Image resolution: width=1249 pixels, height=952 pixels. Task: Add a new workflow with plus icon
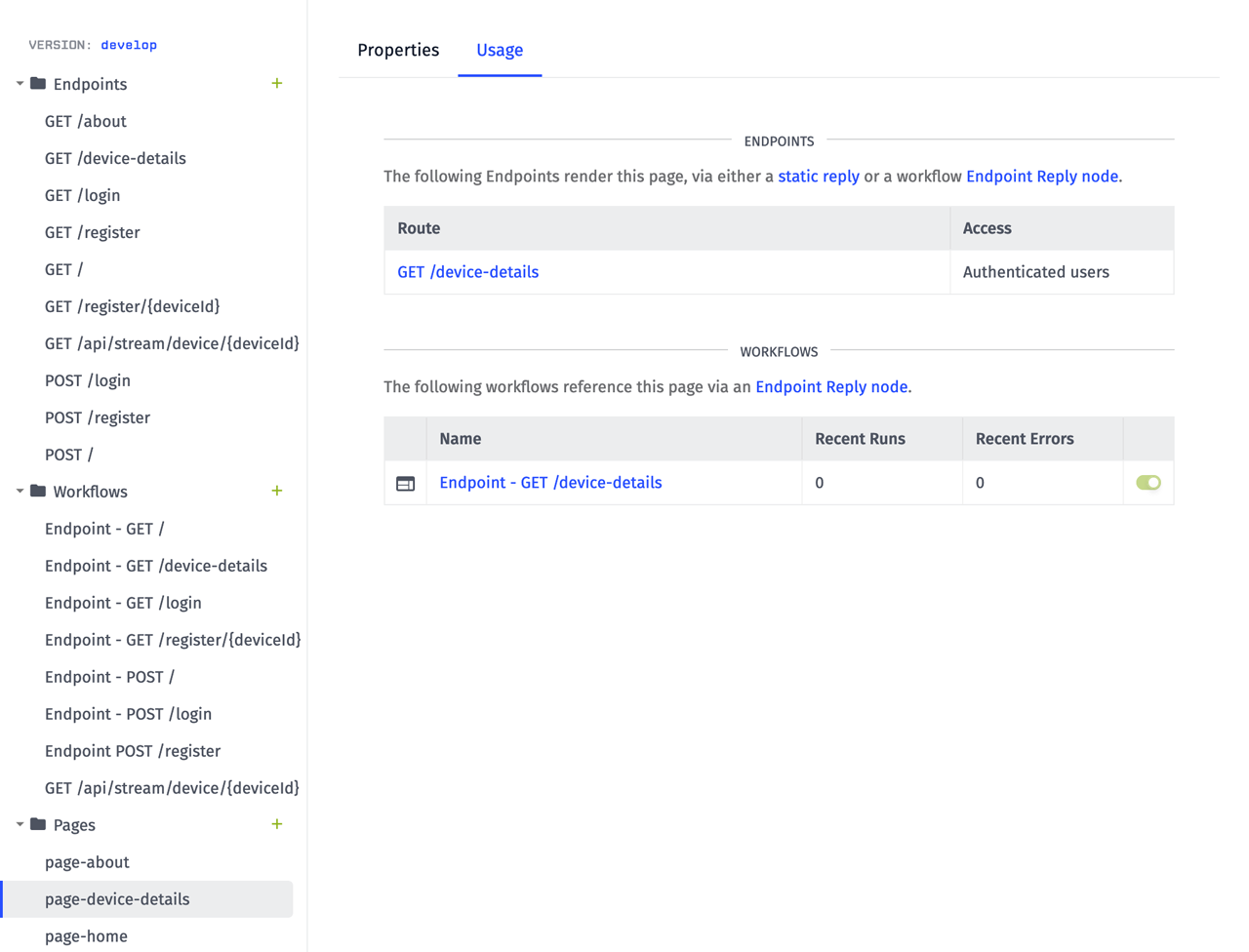coord(277,492)
